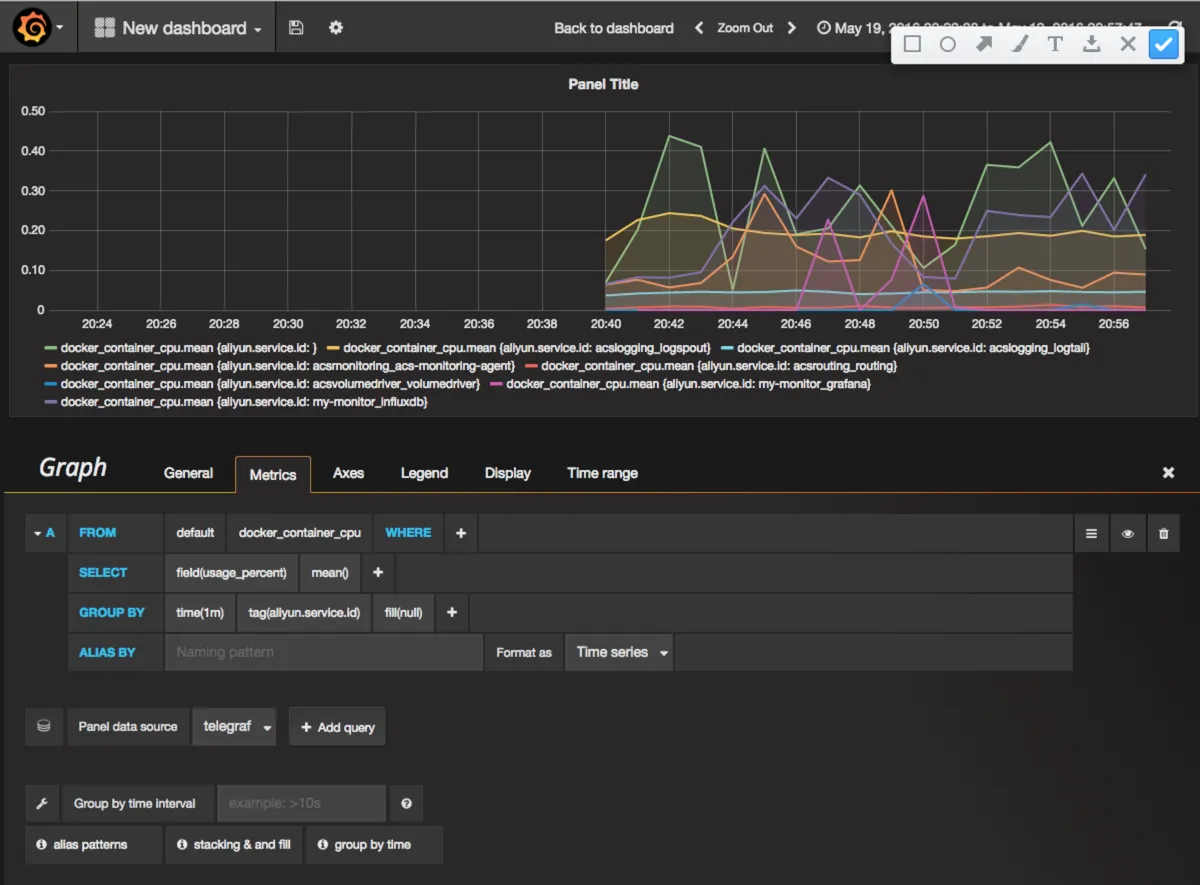Open the New dashboard dropdown
The width and height of the screenshot is (1200, 885).
pos(178,28)
